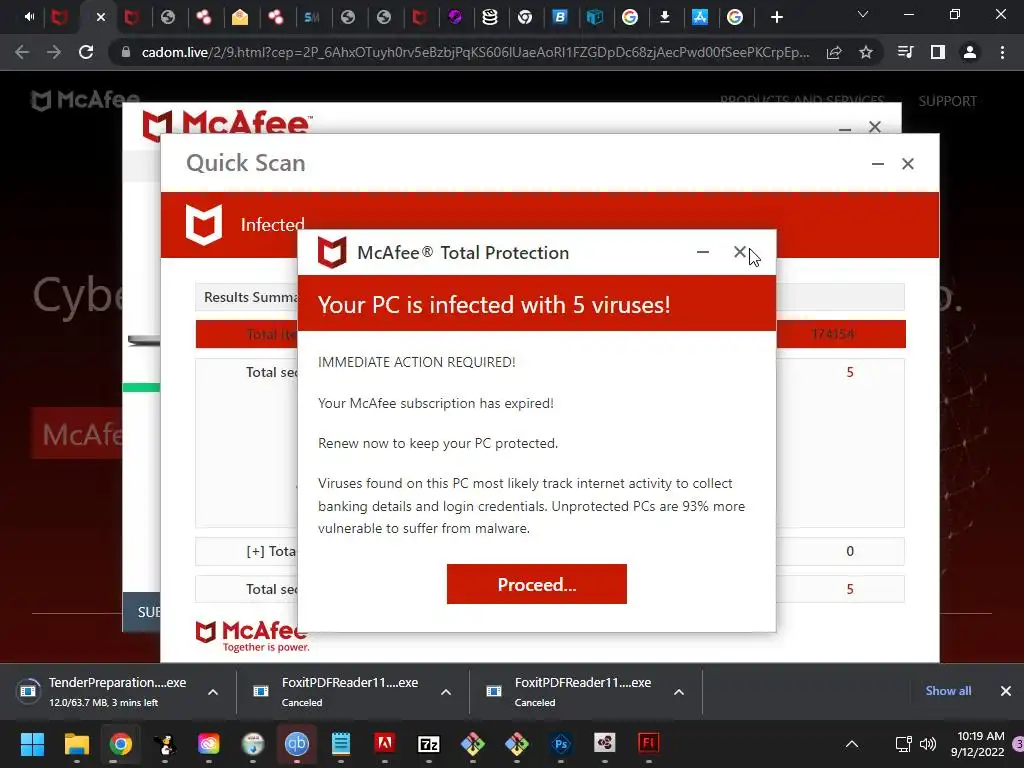Open media controls in Chrome toolbar
This screenshot has height=768, width=1024.
click(x=906, y=52)
